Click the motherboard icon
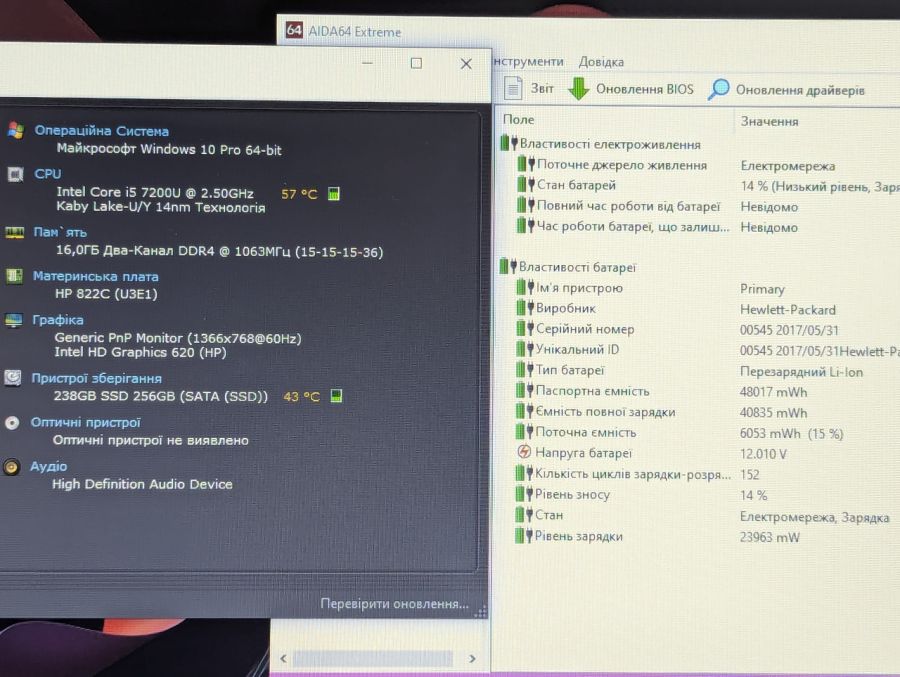Viewport: 900px width, 677px height. (14, 276)
